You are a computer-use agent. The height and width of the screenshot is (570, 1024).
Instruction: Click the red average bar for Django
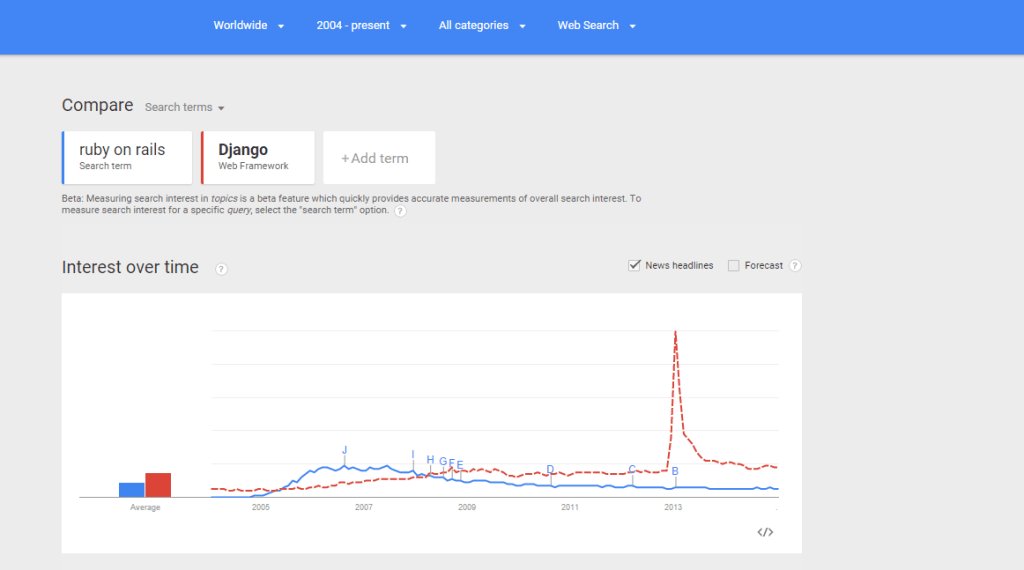click(158, 485)
